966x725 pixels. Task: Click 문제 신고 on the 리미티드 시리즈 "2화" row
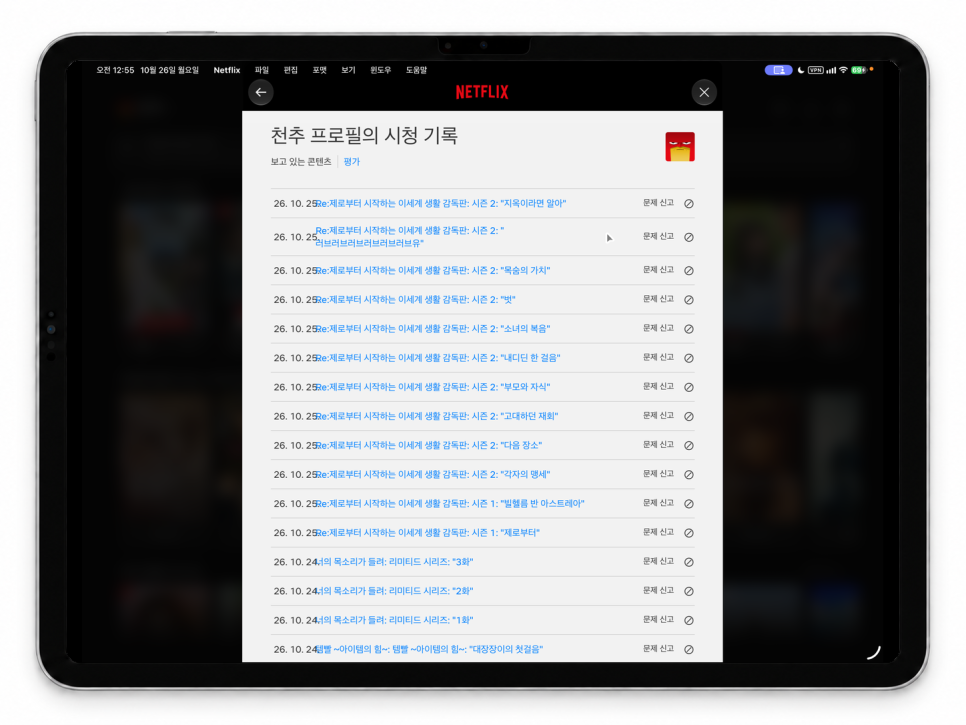[x=659, y=590]
